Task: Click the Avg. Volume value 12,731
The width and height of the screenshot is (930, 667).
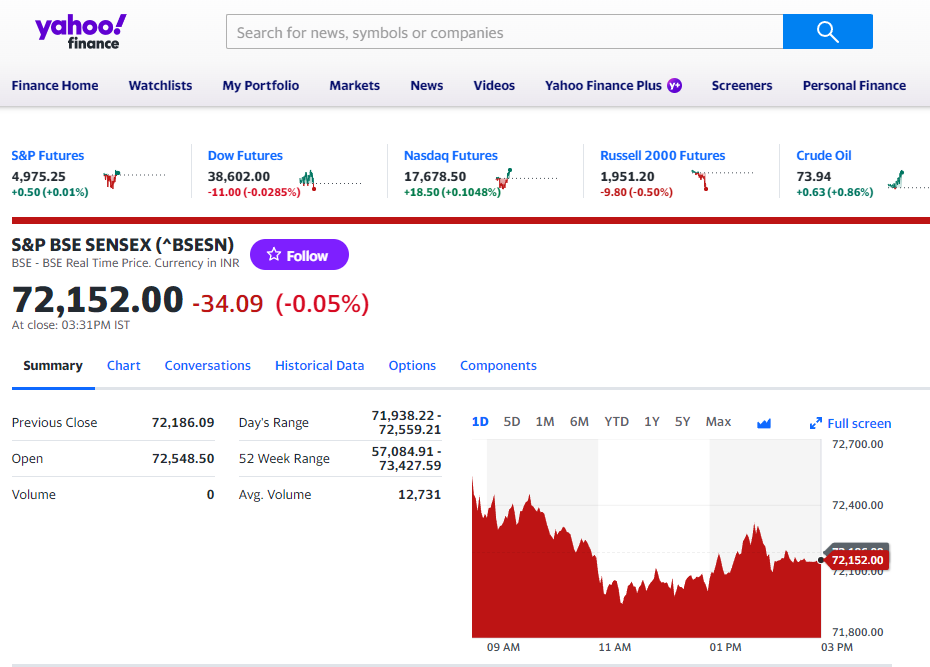Action: click(x=419, y=494)
